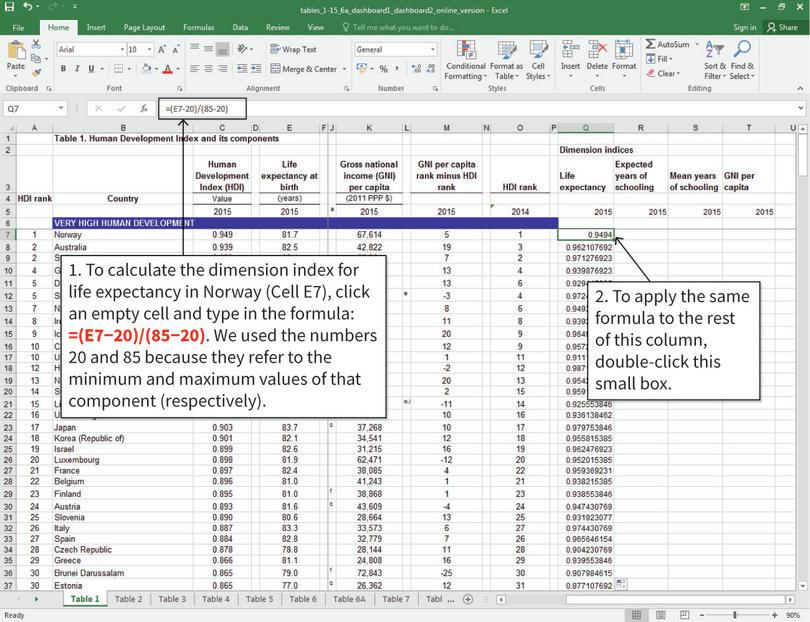810x622 pixels.
Task: Apply Percent Style format
Action: tap(383, 69)
